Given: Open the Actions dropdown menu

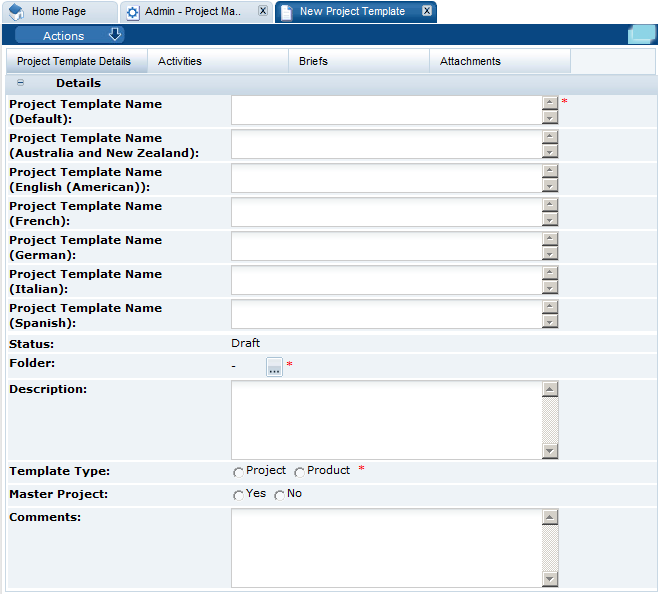Looking at the screenshot, I should tap(69, 35).
